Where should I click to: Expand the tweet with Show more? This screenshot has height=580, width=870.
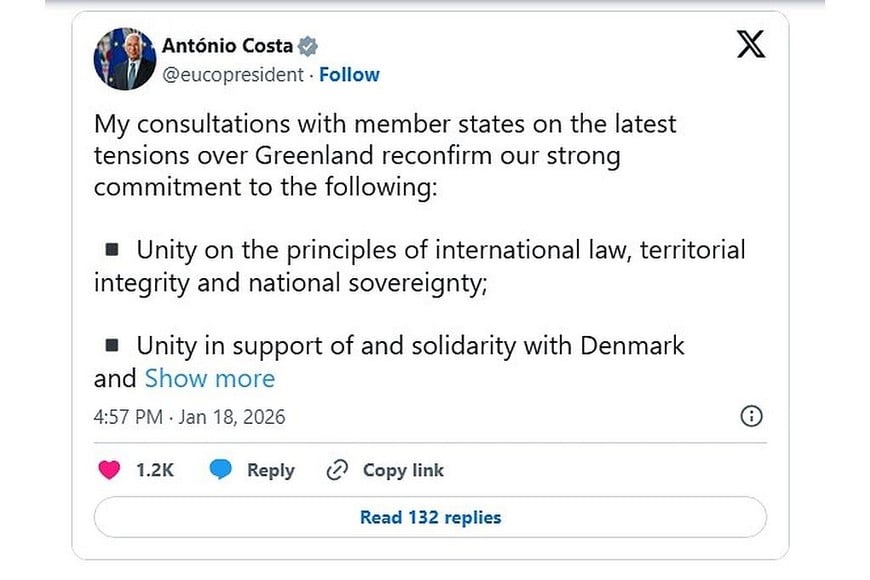209,378
